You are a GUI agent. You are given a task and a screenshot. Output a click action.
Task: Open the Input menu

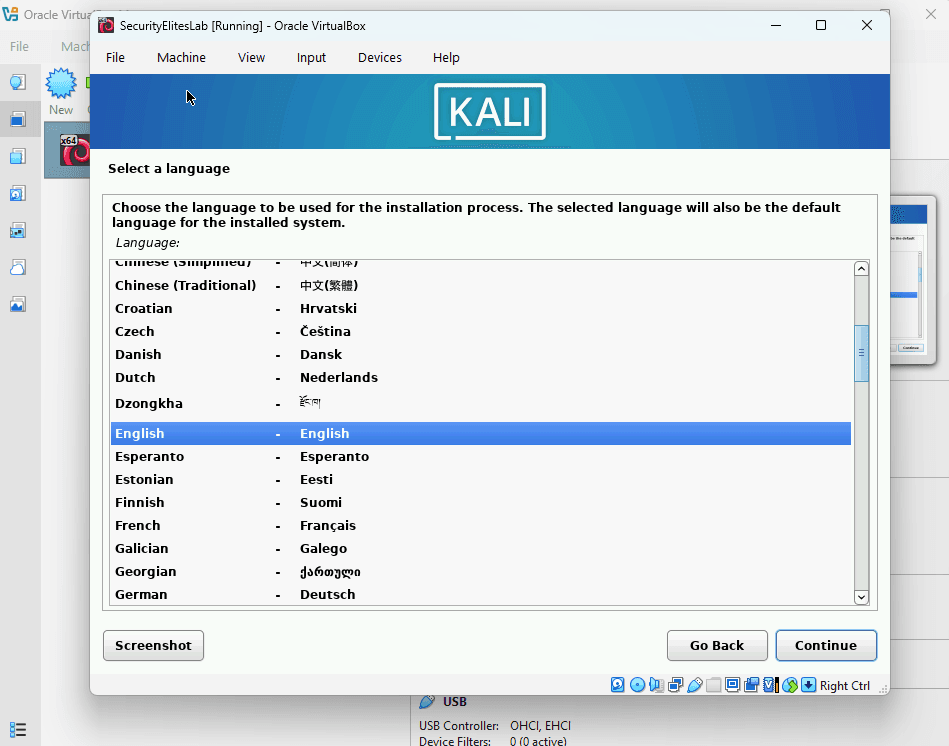[x=310, y=57]
